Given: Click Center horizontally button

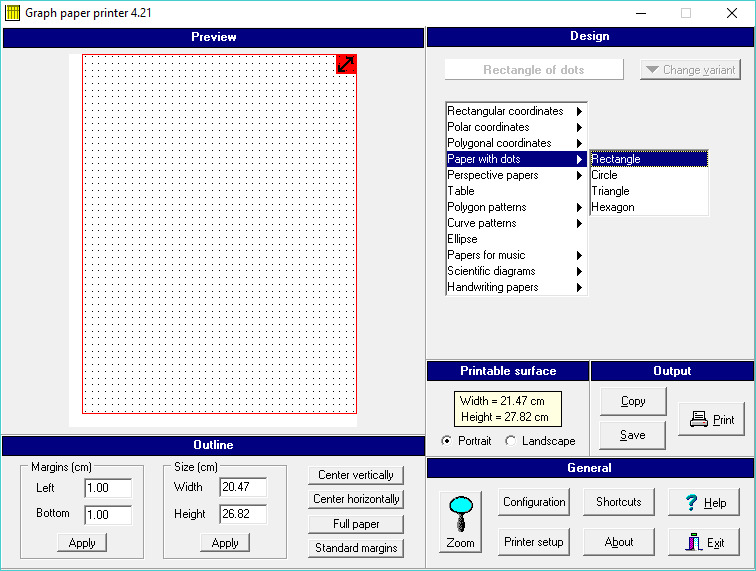Looking at the screenshot, I should pos(356,499).
